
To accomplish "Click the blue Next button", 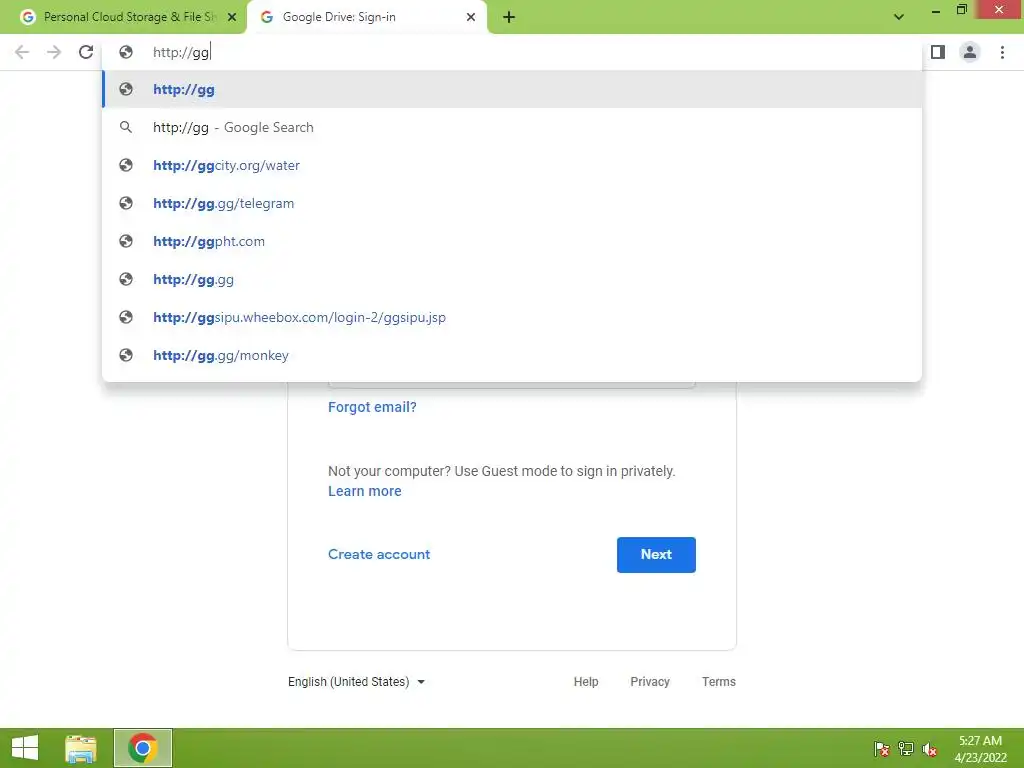I will [x=656, y=554].
